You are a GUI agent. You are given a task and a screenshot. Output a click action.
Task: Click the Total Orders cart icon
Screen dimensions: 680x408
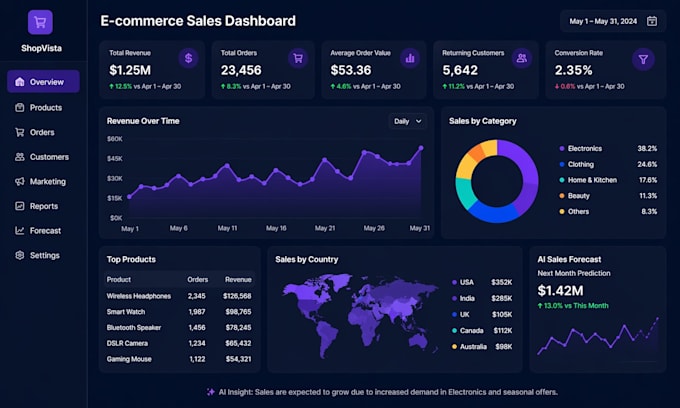[298, 58]
